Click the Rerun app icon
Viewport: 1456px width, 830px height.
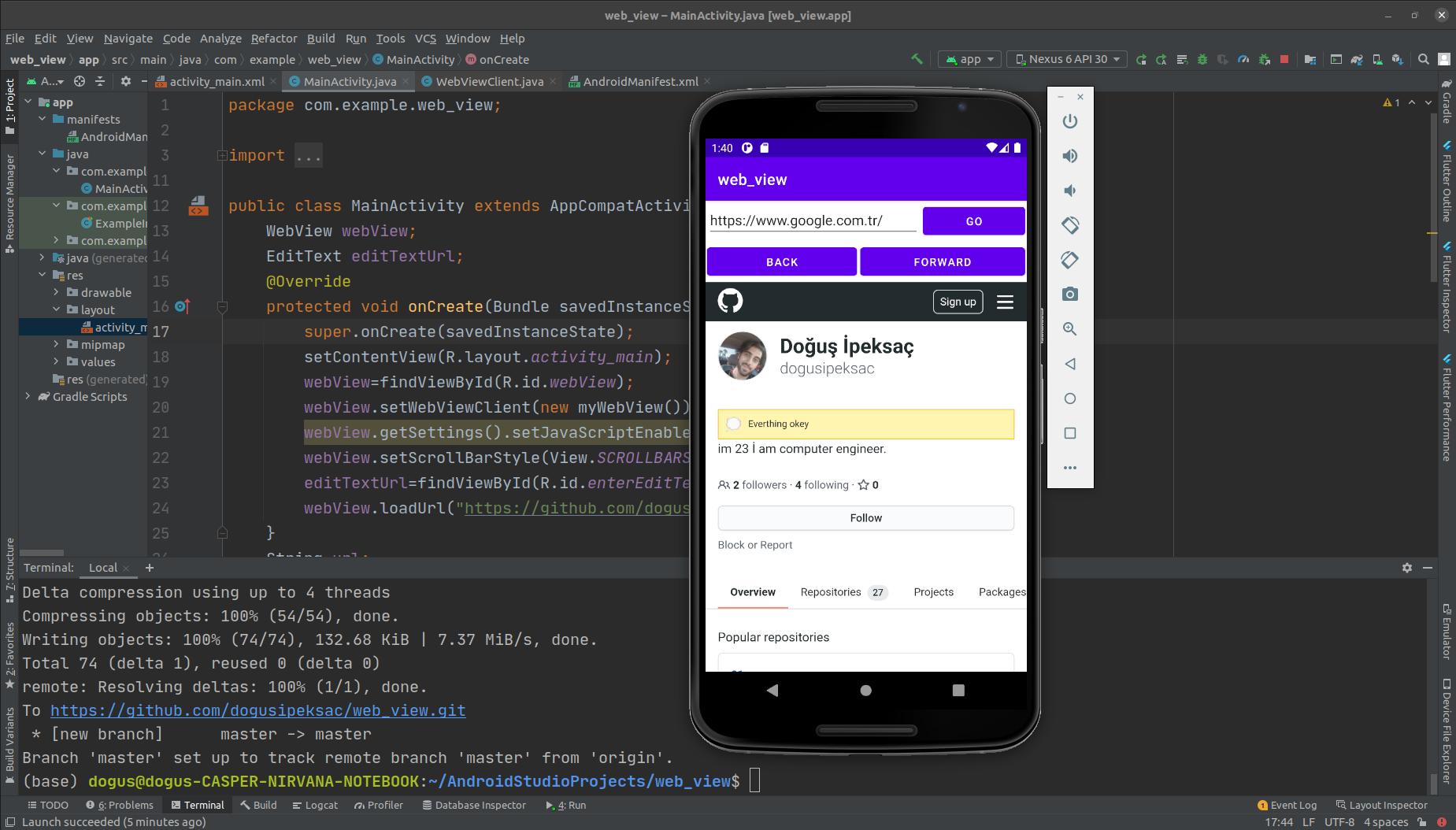[1141, 59]
